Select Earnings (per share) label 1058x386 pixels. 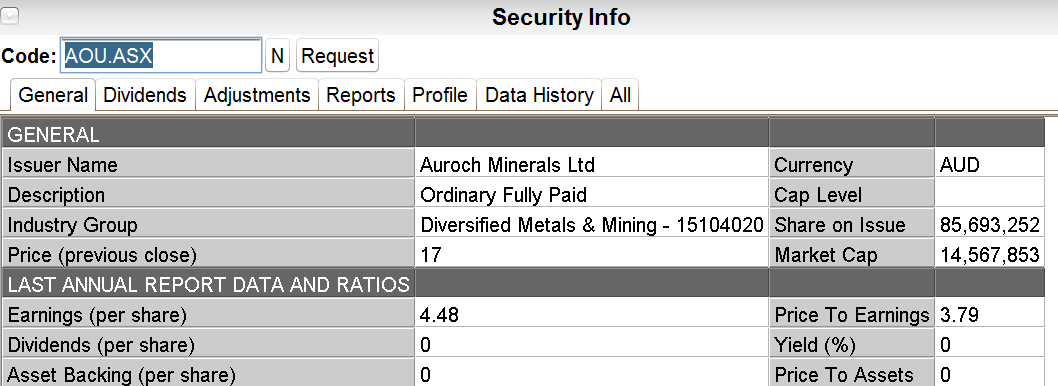208,314
